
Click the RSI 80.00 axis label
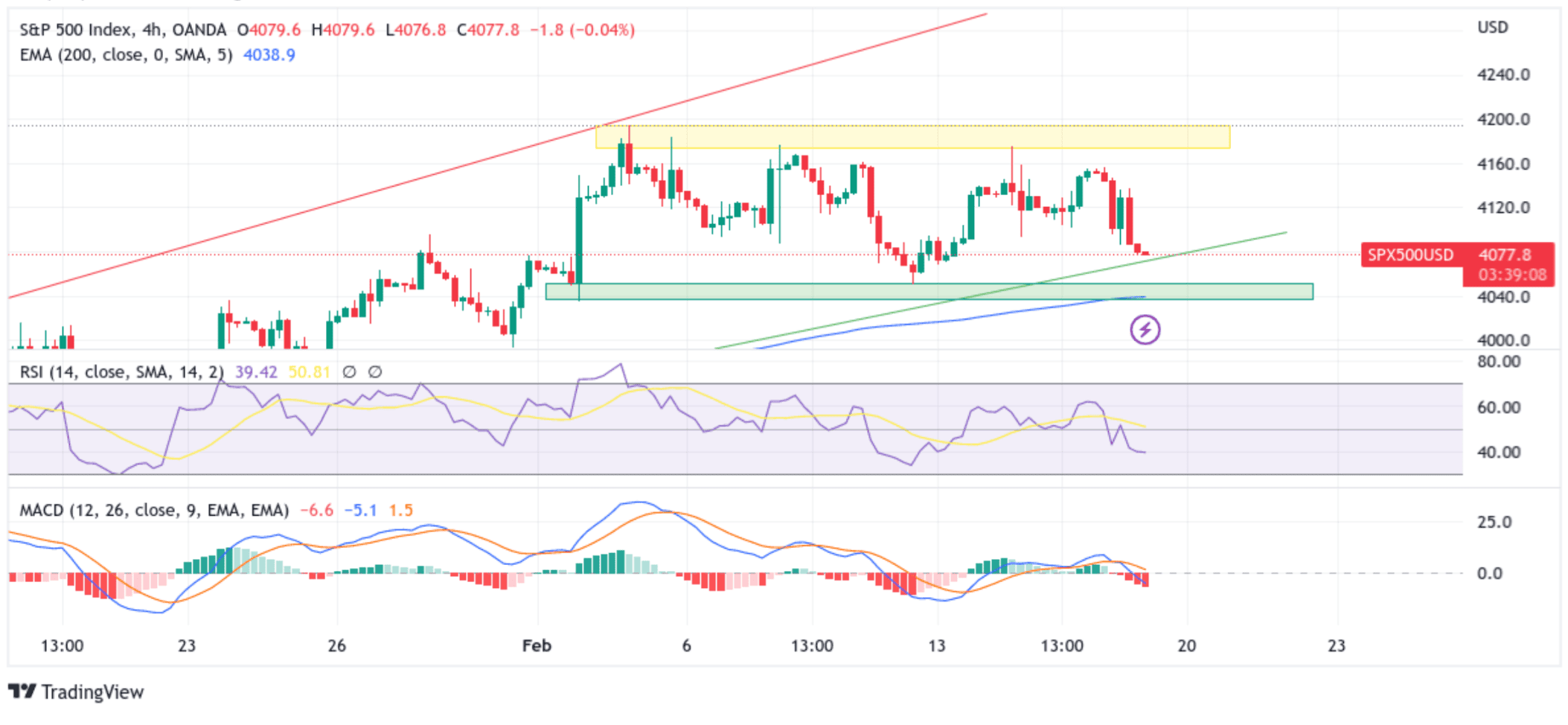tap(1499, 362)
